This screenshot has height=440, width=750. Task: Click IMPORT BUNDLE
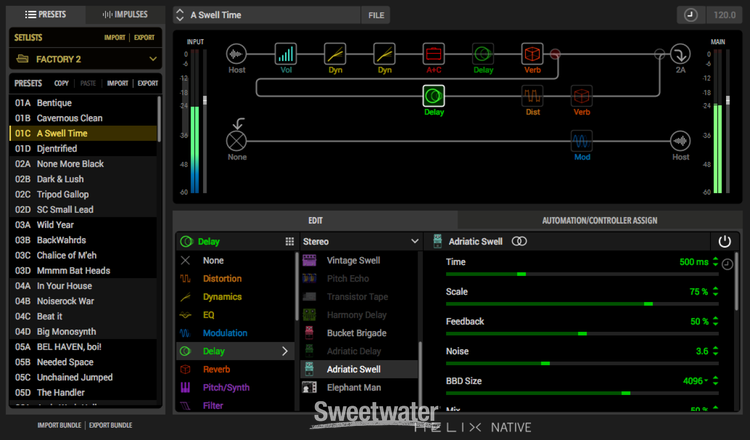(59, 425)
